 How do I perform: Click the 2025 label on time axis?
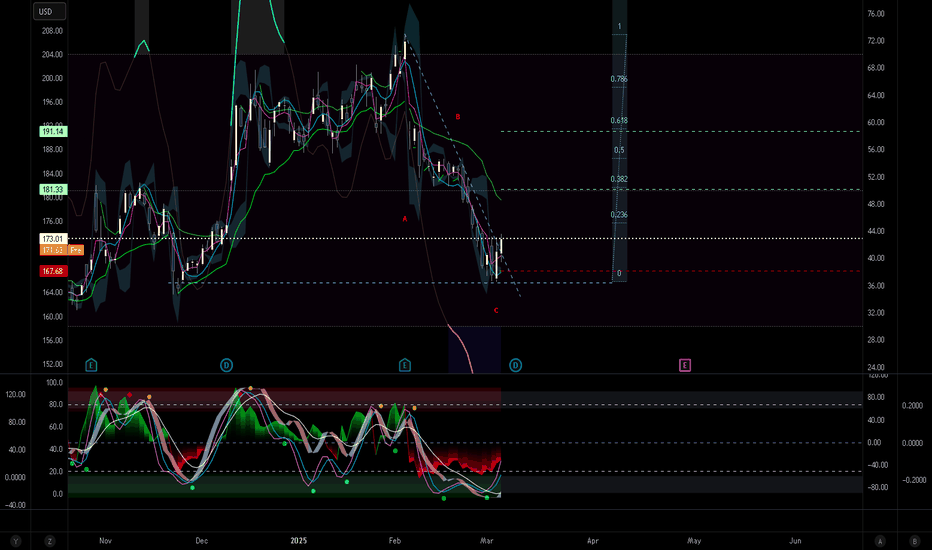pos(298,541)
